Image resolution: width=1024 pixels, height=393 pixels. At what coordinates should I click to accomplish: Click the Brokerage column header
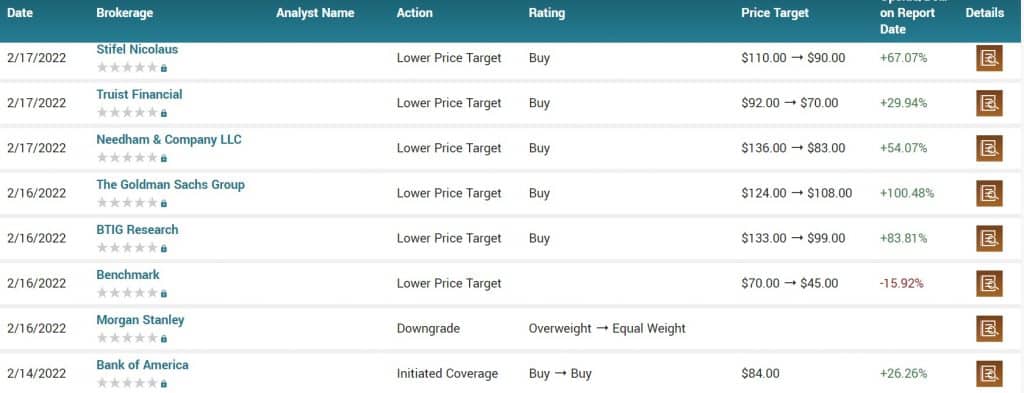(x=125, y=13)
